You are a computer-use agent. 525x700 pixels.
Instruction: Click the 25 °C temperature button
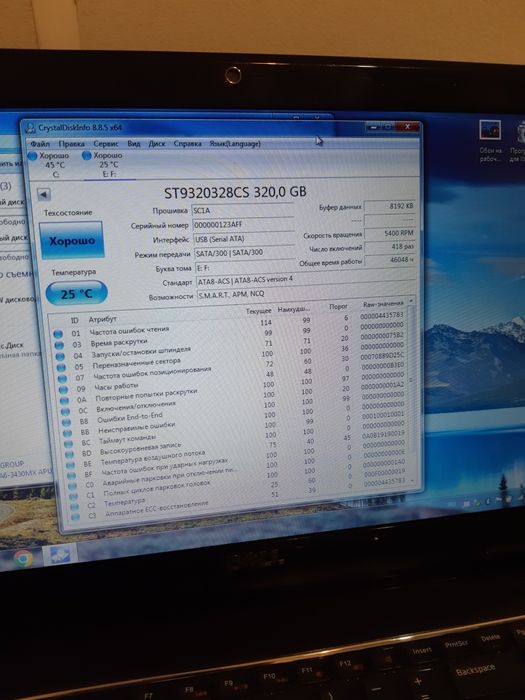click(77, 294)
